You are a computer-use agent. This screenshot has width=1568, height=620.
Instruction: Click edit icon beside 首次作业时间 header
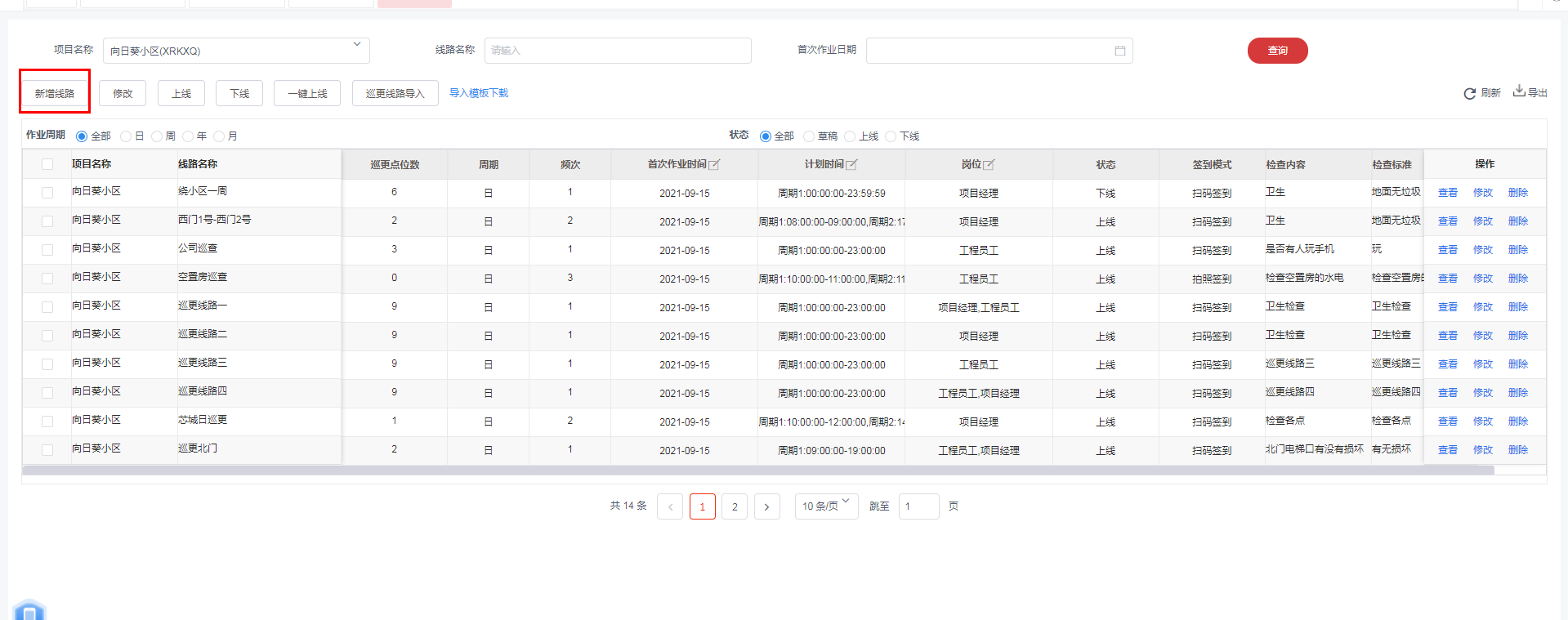[x=714, y=165]
